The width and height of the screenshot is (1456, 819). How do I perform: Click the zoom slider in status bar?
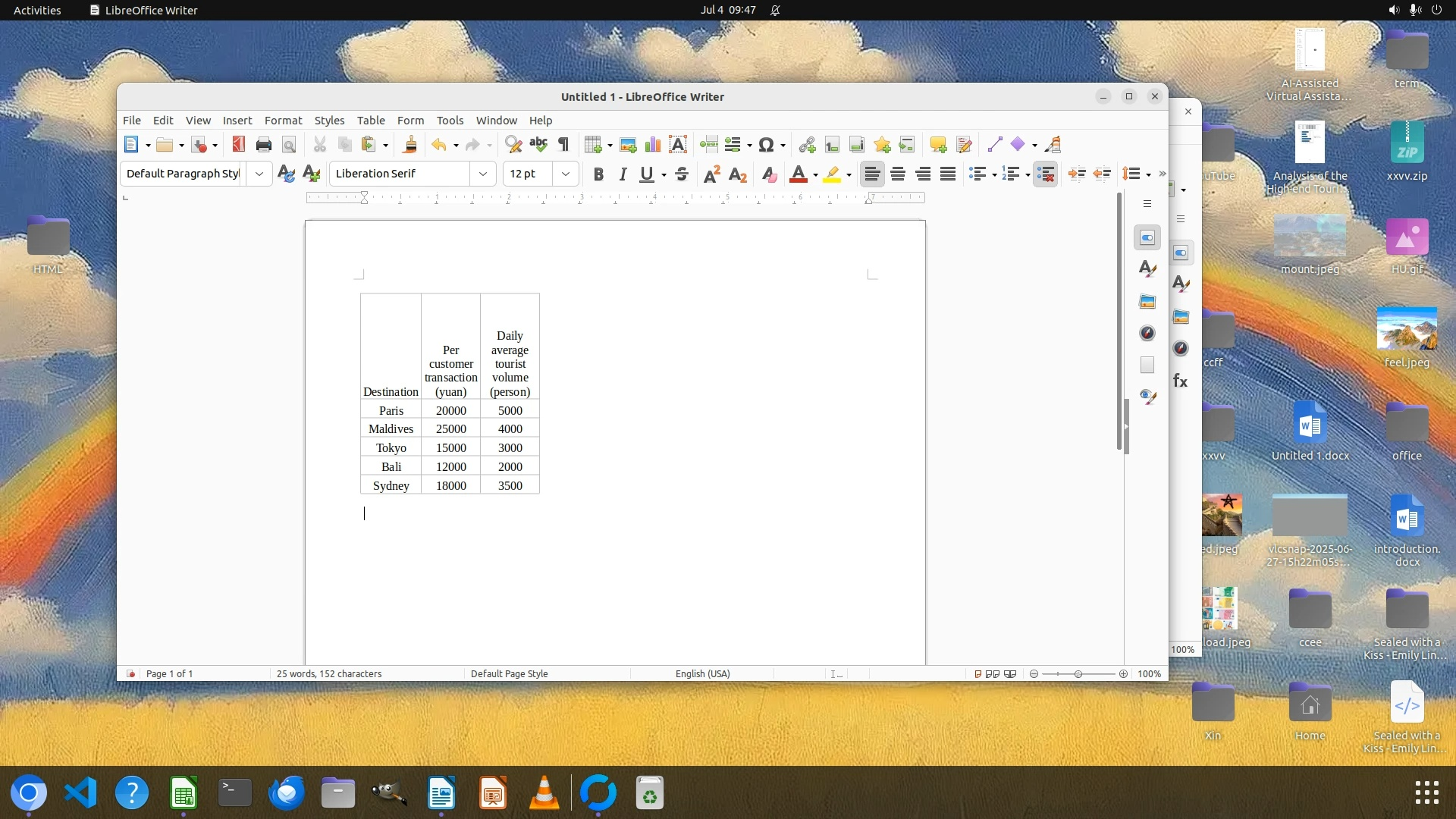tap(1078, 673)
